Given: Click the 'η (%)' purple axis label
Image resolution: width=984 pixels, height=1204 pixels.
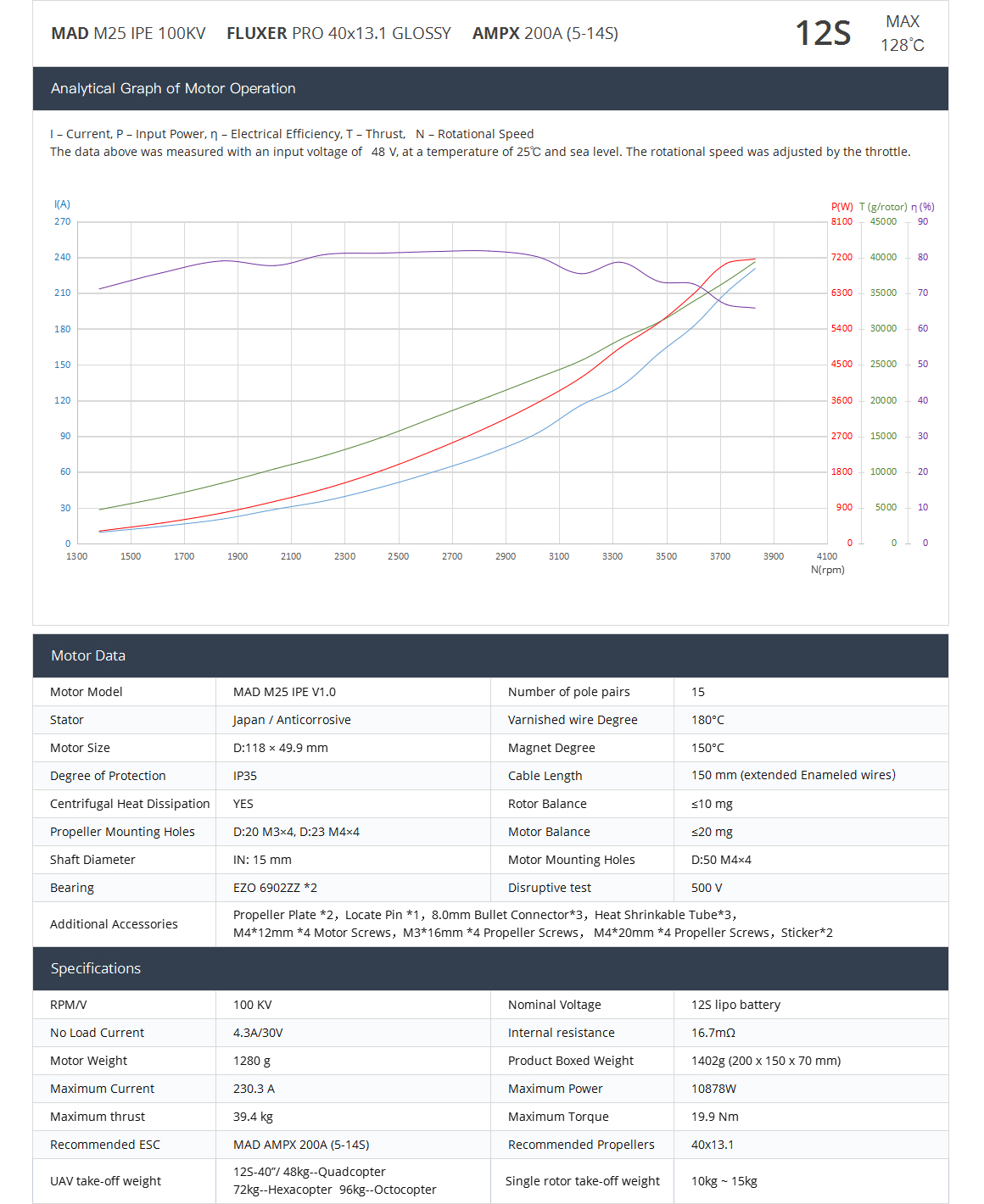Looking at the screenshot, I should click(923, 207).
